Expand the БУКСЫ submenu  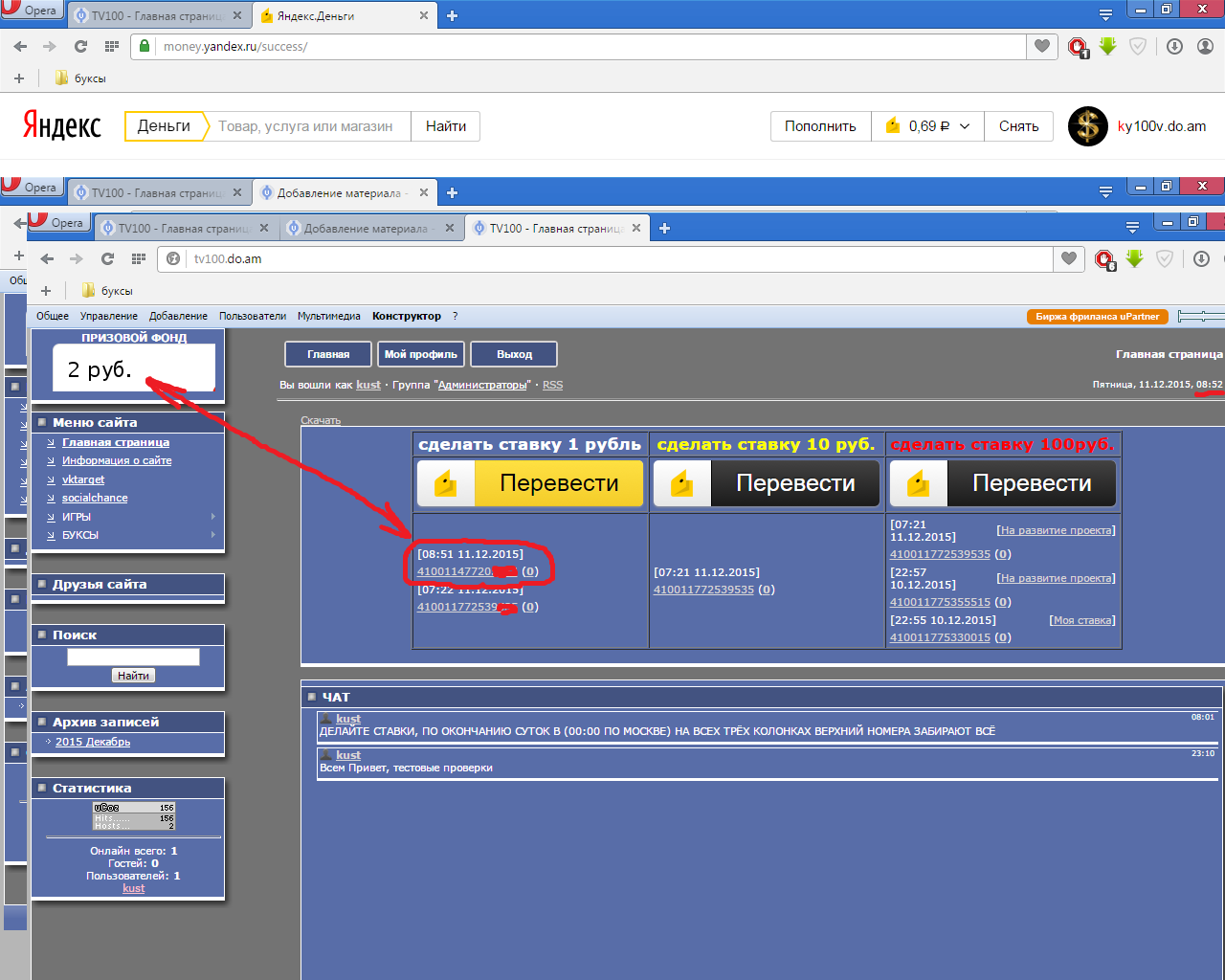coord(80,535)
